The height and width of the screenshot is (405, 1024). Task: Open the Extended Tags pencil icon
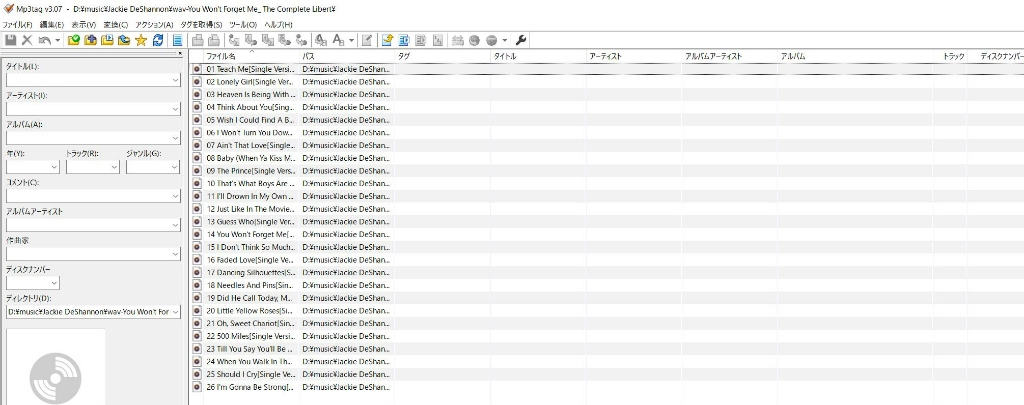[367, 40]
